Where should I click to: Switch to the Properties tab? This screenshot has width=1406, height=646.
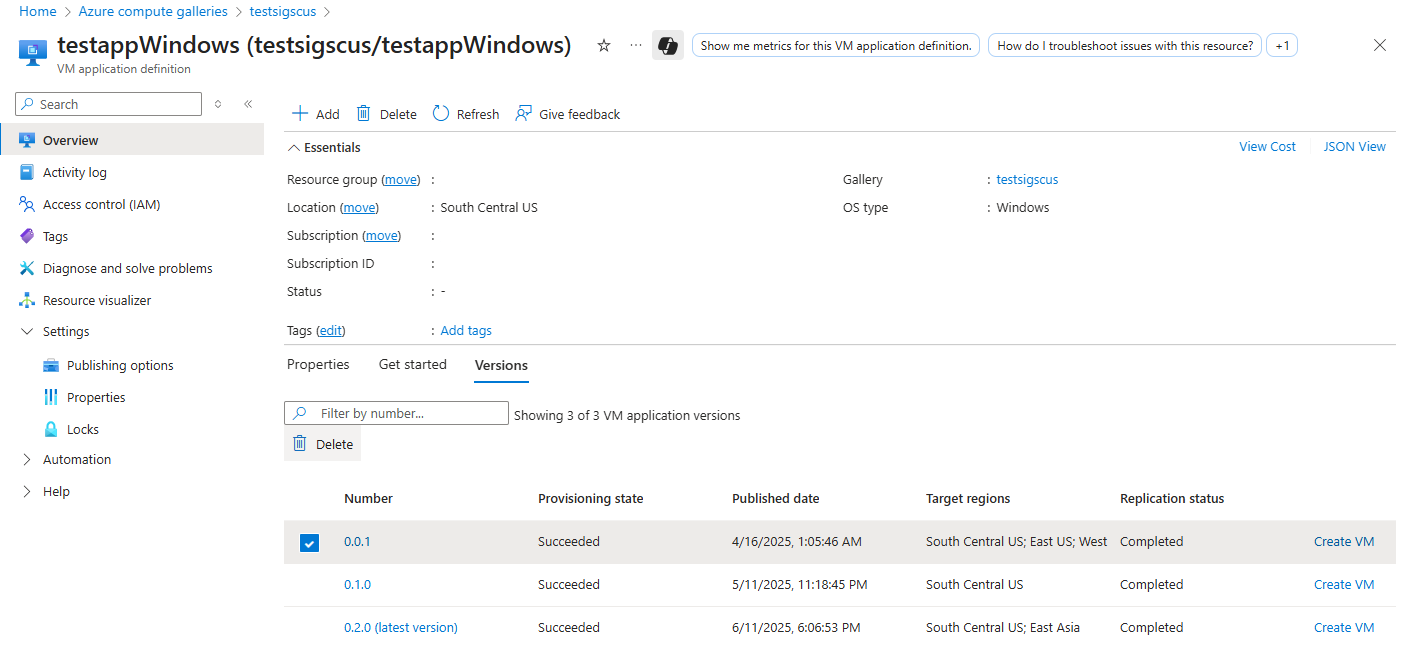point(317,364)
